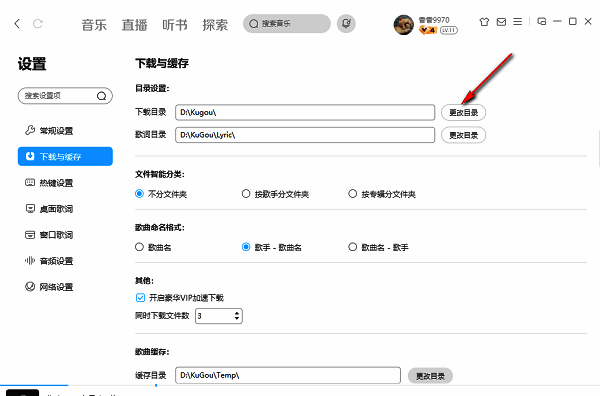Viewport: 600px width, 396px height.
Task: Click the Lv.11 level badge
Action: (x=448, y=30)
